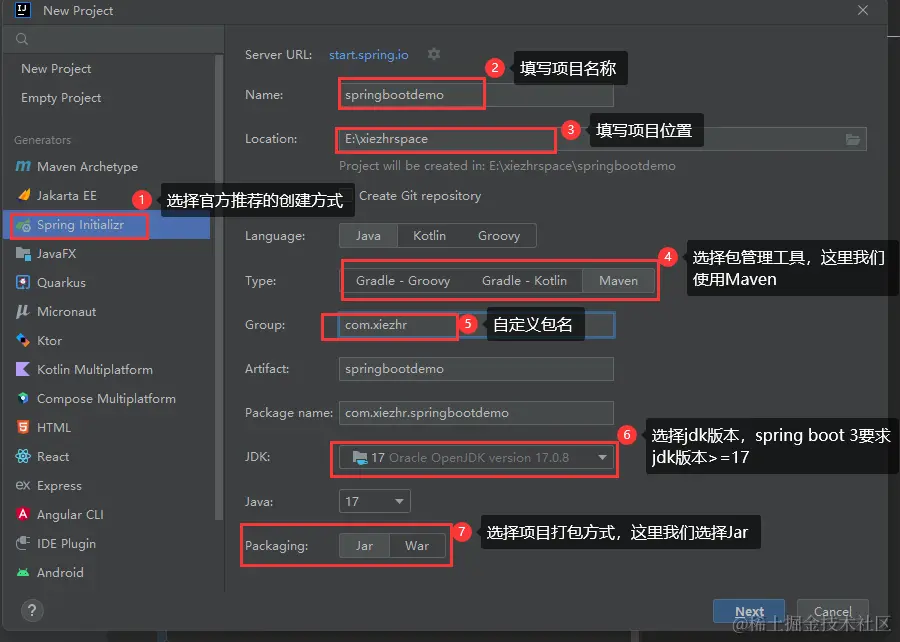
Task: Click the Next button
Action: 749,611
